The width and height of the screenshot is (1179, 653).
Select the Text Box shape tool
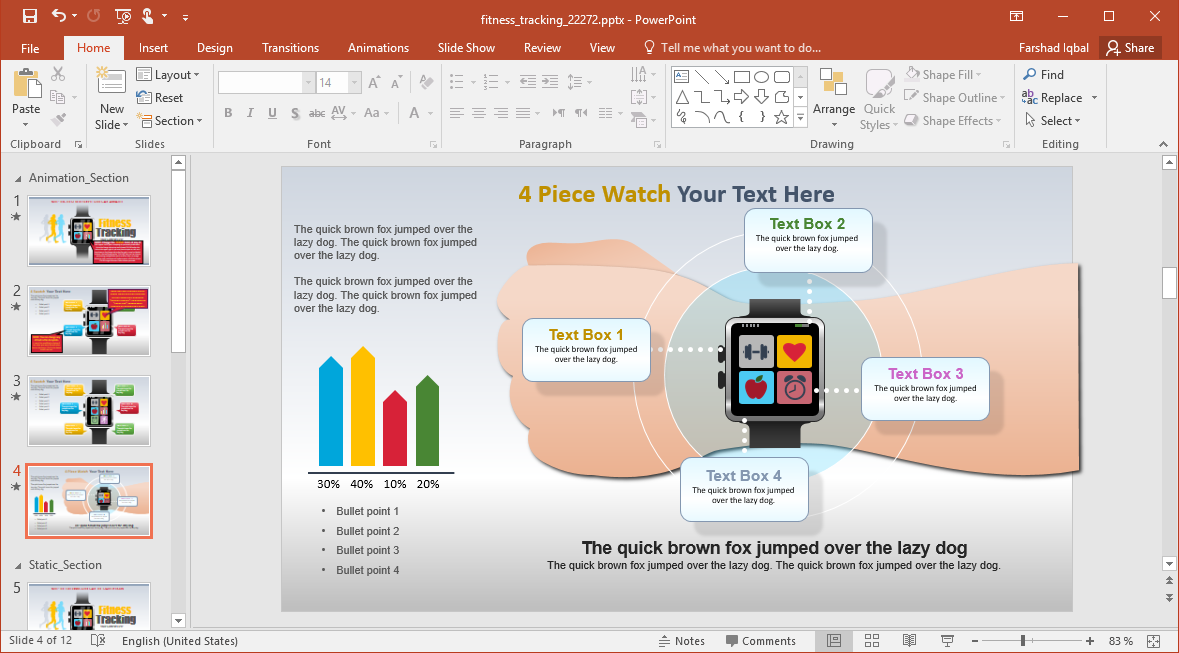pos(681,75)
